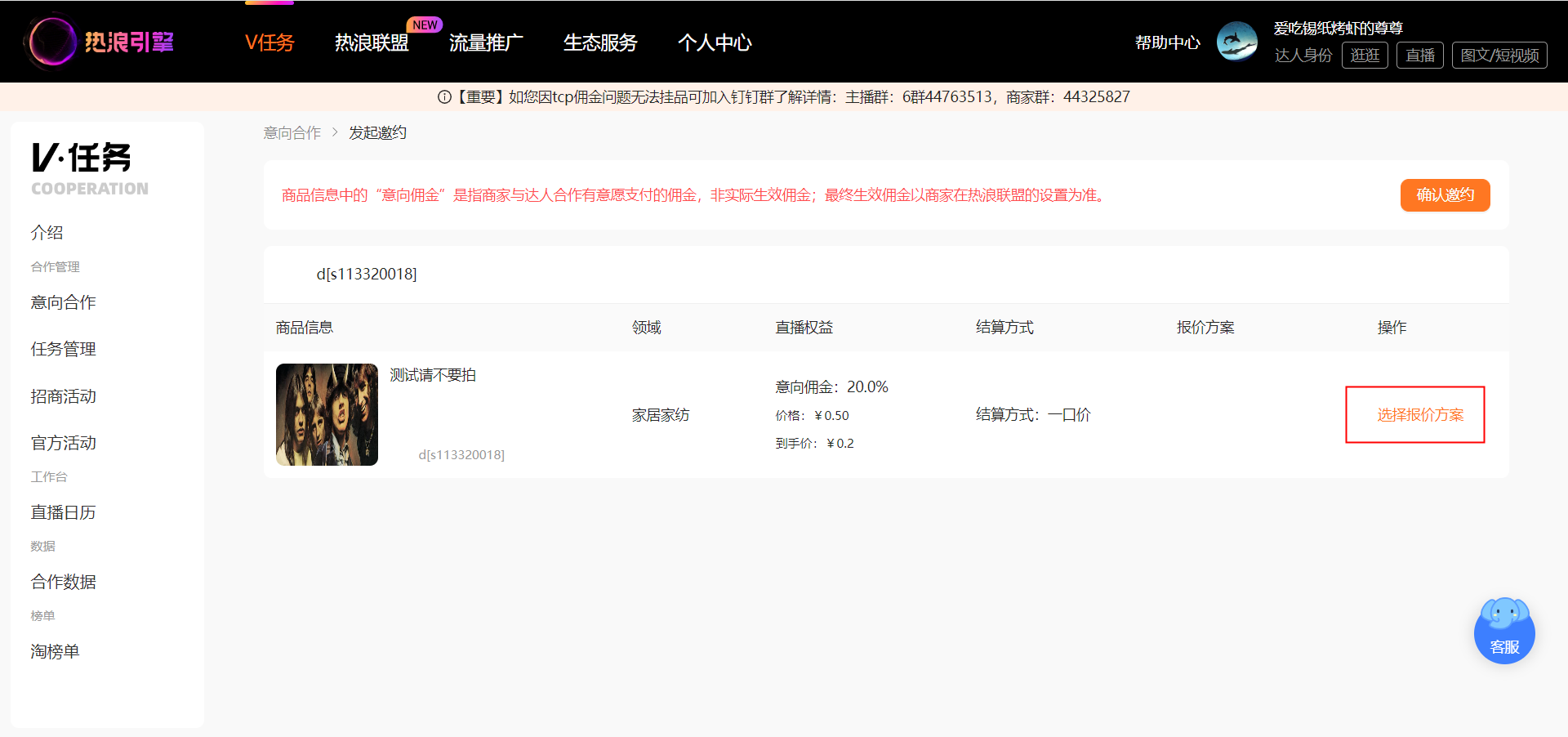Click the dolphin user avatar
This screenshot has height=737, width=1568.
tap(1237, 42)
